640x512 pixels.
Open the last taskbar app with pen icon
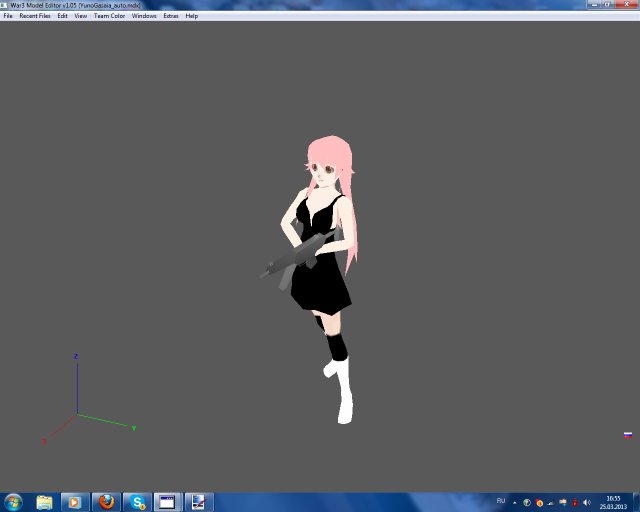pos(199,502)
